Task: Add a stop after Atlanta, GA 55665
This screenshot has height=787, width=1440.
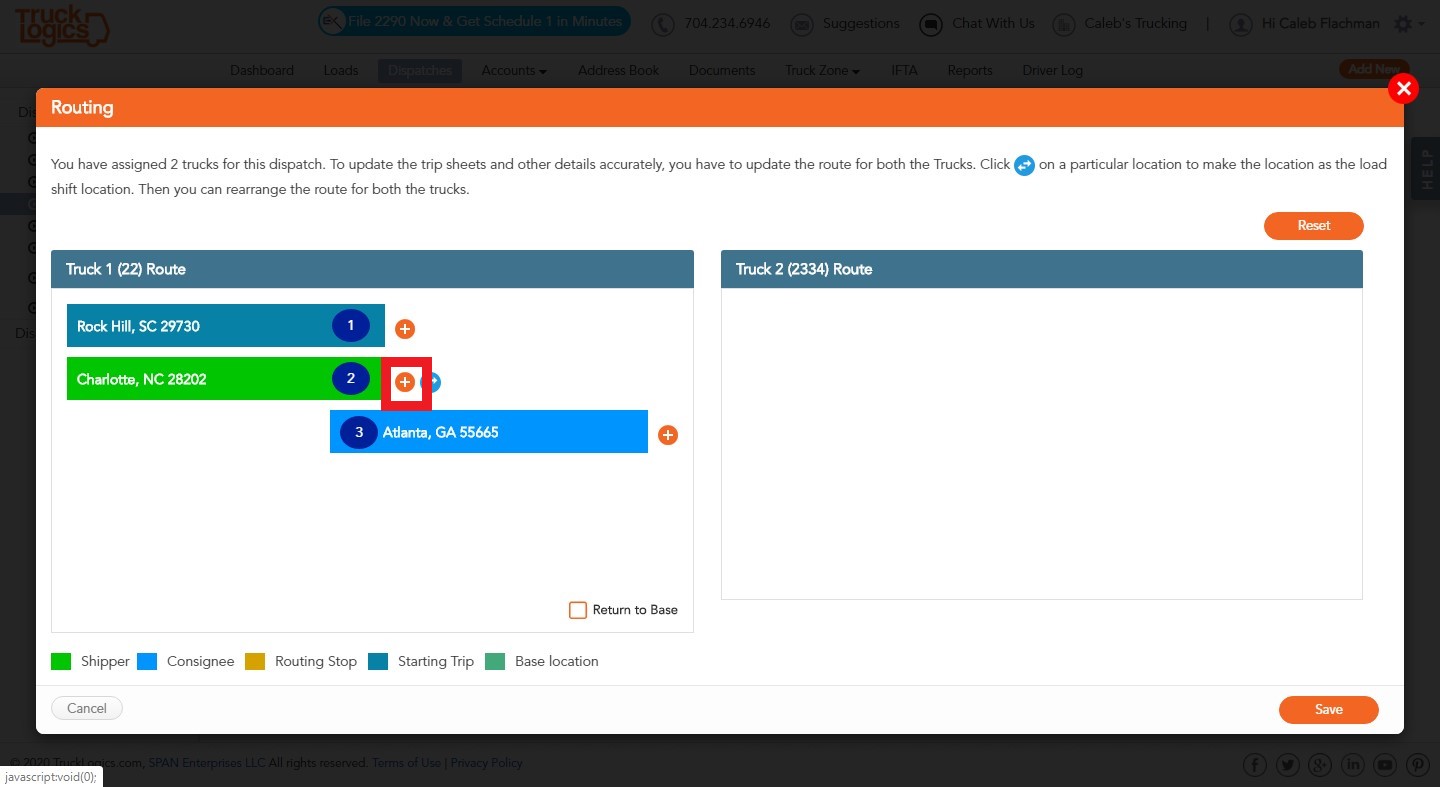Action: (668, 435)
